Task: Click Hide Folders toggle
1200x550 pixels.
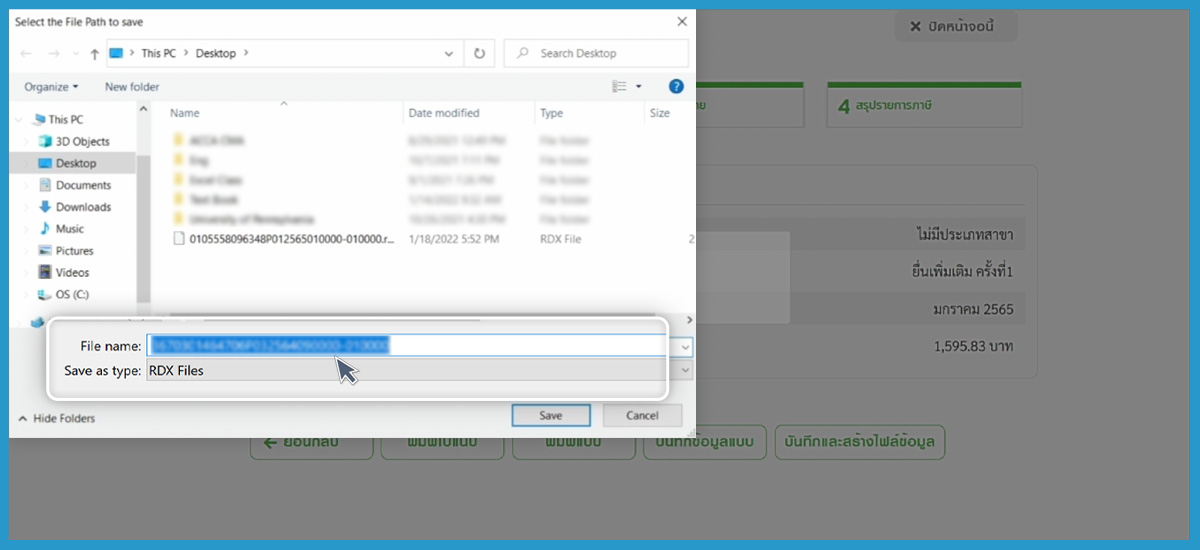Action: click(56, 418)
